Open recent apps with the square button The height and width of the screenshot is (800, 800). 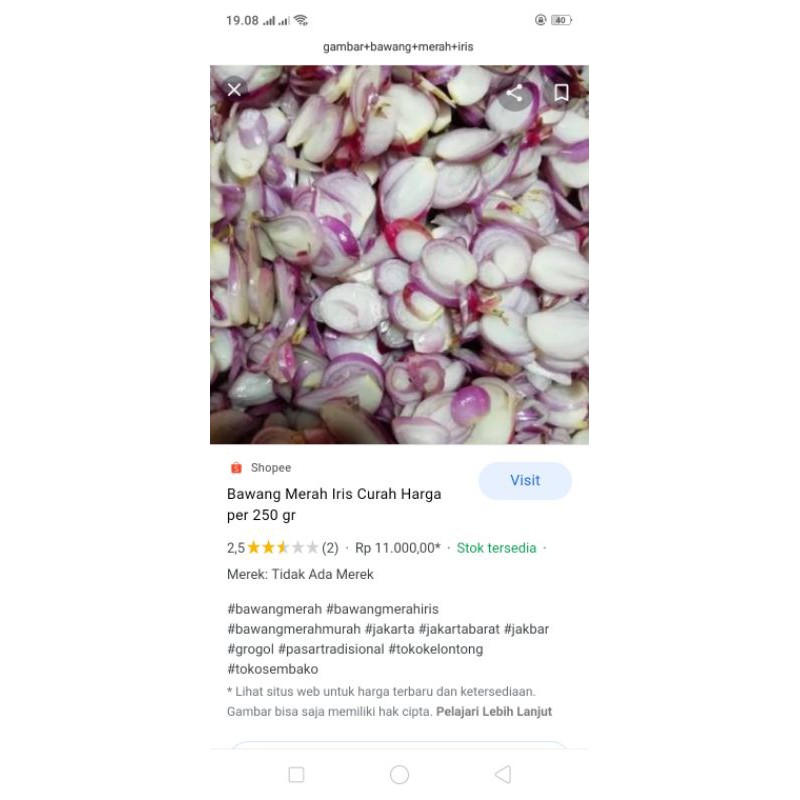point(296,774)
